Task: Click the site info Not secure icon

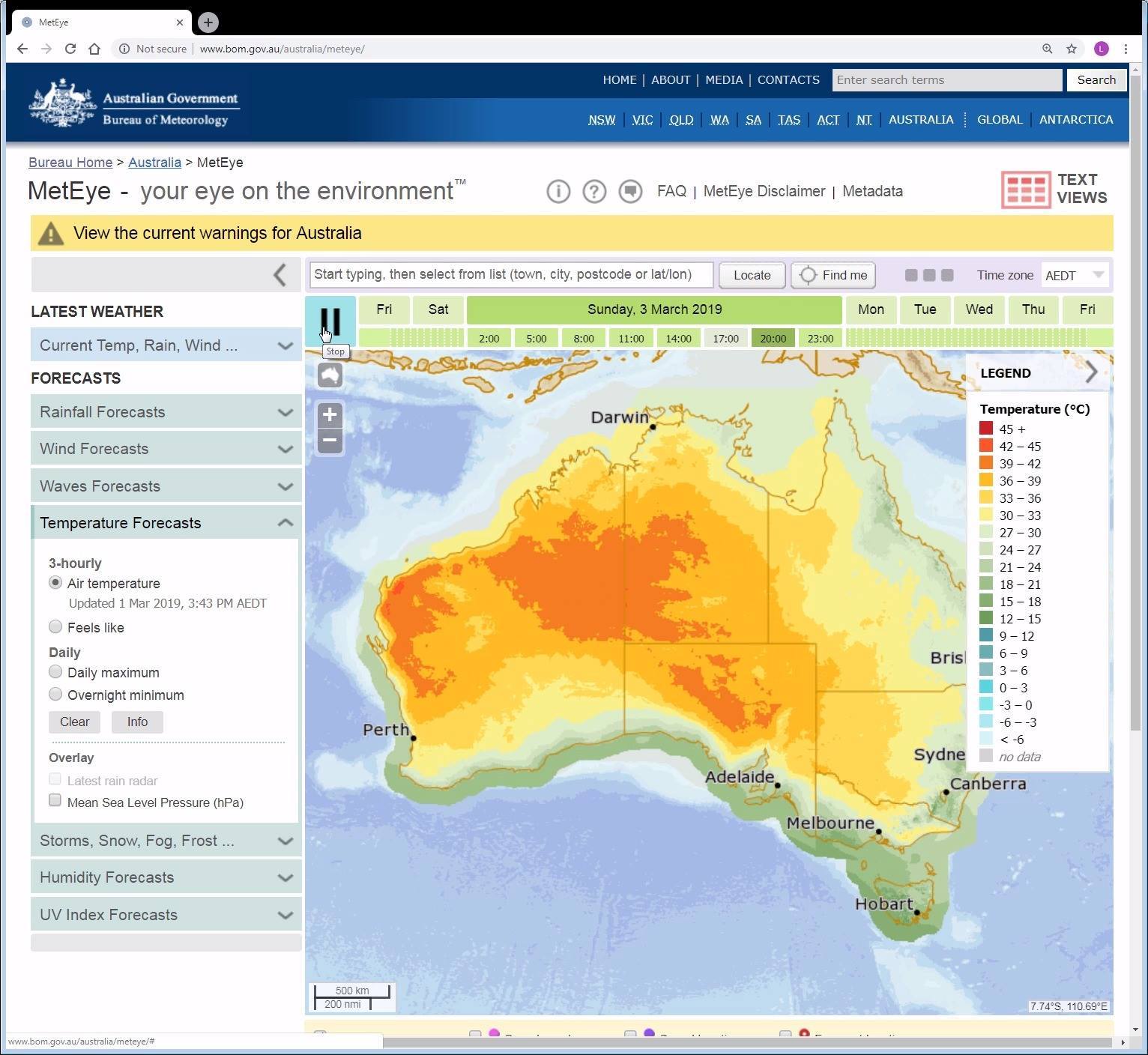Action: tap(124, 49)
